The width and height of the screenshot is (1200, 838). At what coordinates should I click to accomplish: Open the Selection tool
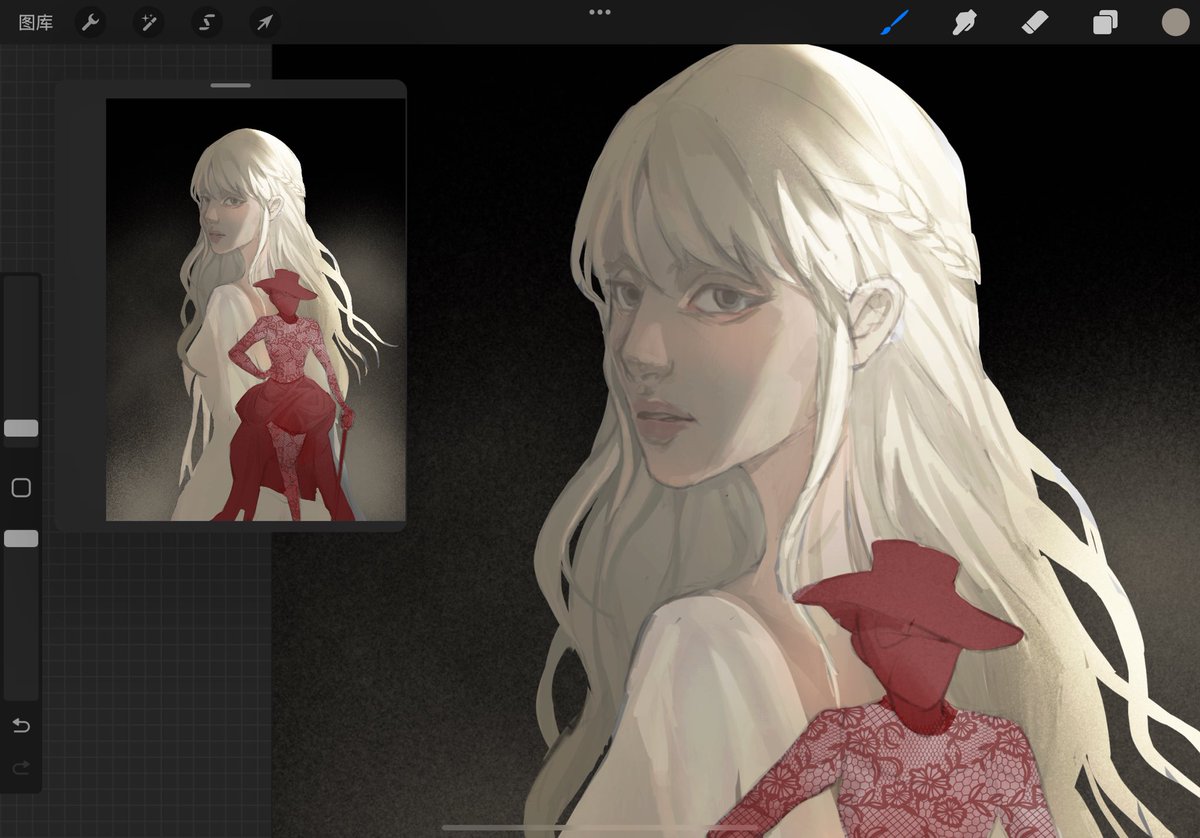pyautogui.click(x=206, y=22)
